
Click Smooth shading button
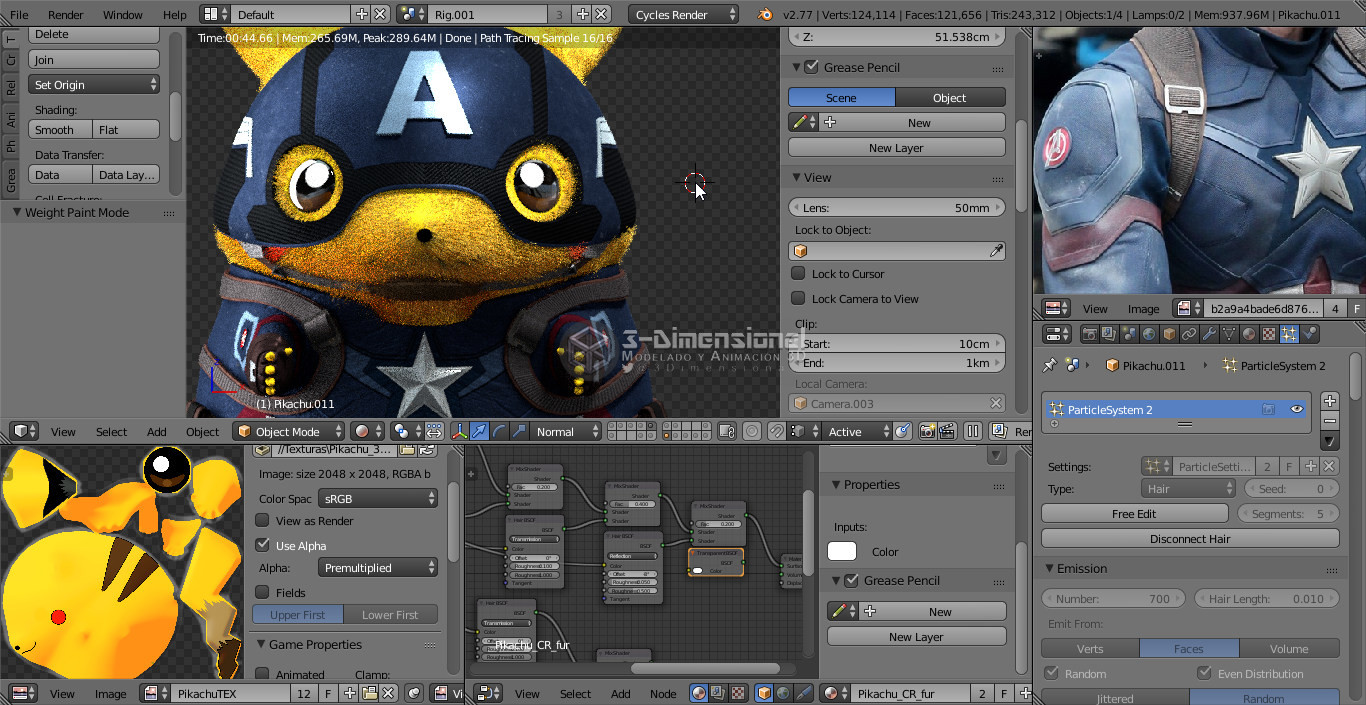pos(59,129)
